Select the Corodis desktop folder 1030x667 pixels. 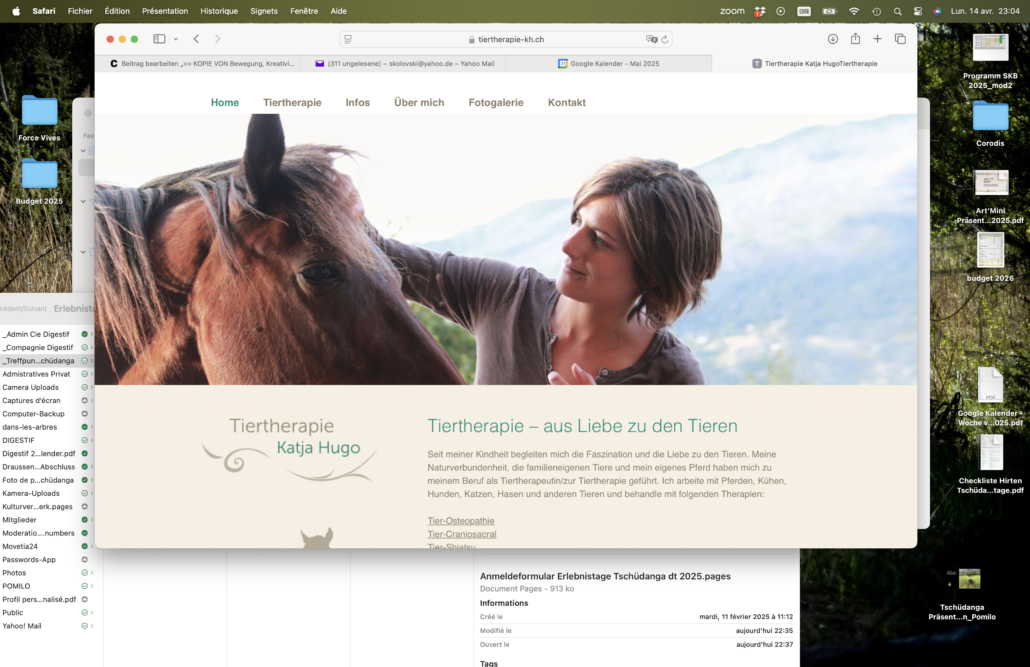990,124
